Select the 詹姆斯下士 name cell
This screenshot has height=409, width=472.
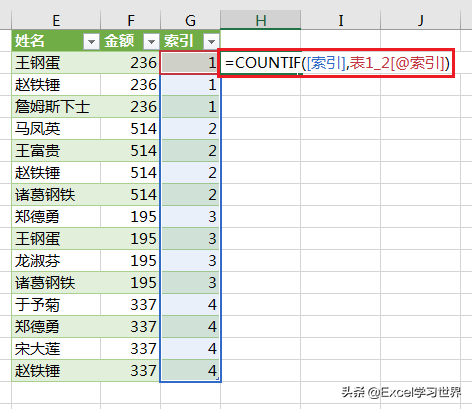(x=56, y=107)
